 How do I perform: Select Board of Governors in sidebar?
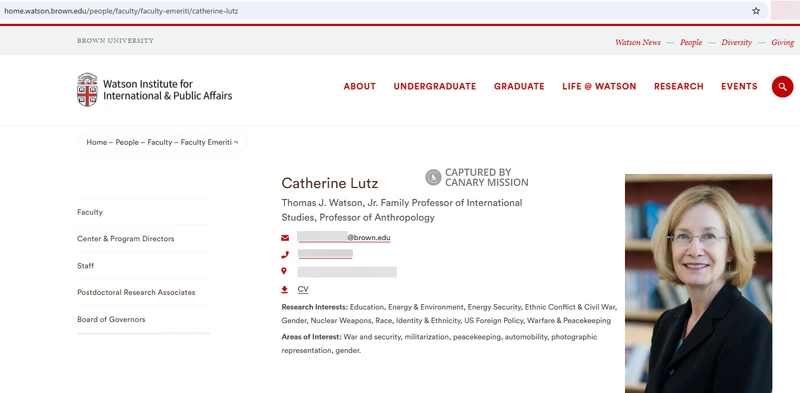coord(111,320)
